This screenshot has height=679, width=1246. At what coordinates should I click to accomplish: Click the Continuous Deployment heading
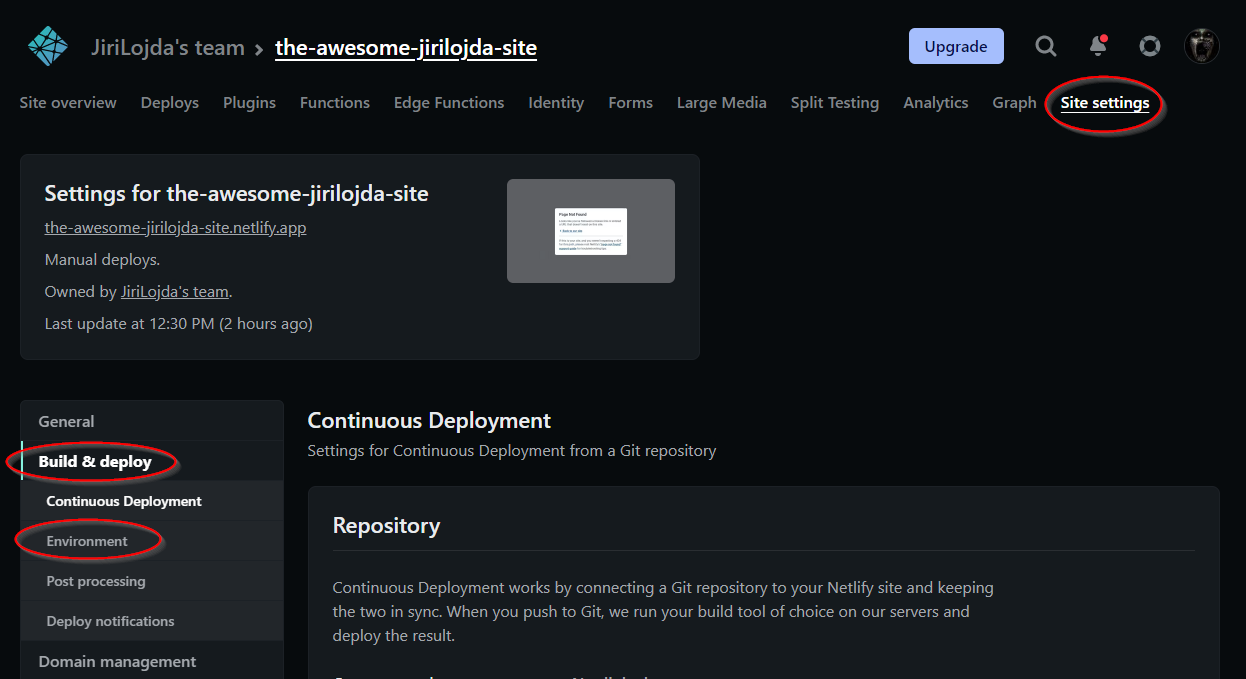coord(429,420)
